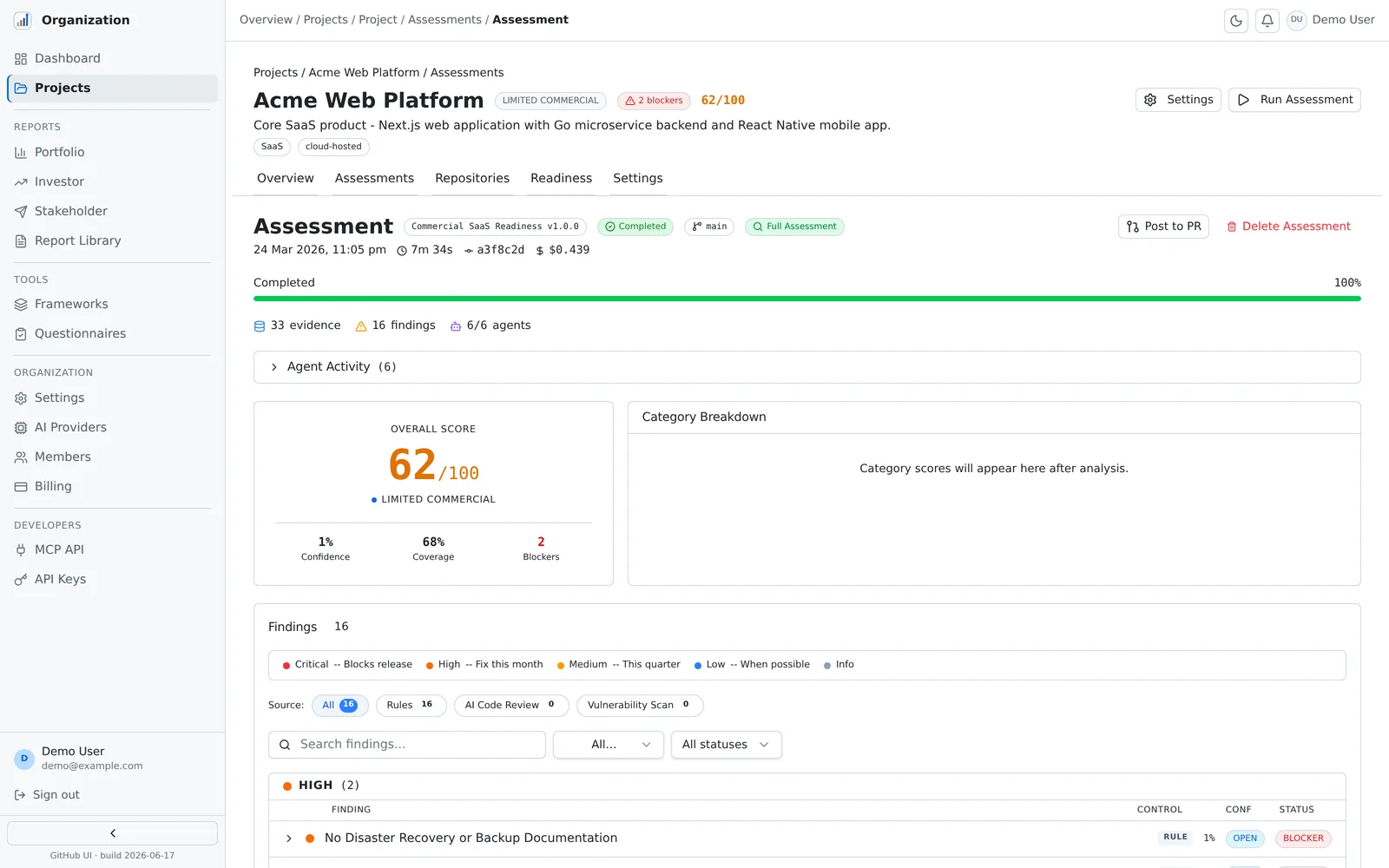
Task: Click the Billing card icon
Action: [x=21, y=487]
